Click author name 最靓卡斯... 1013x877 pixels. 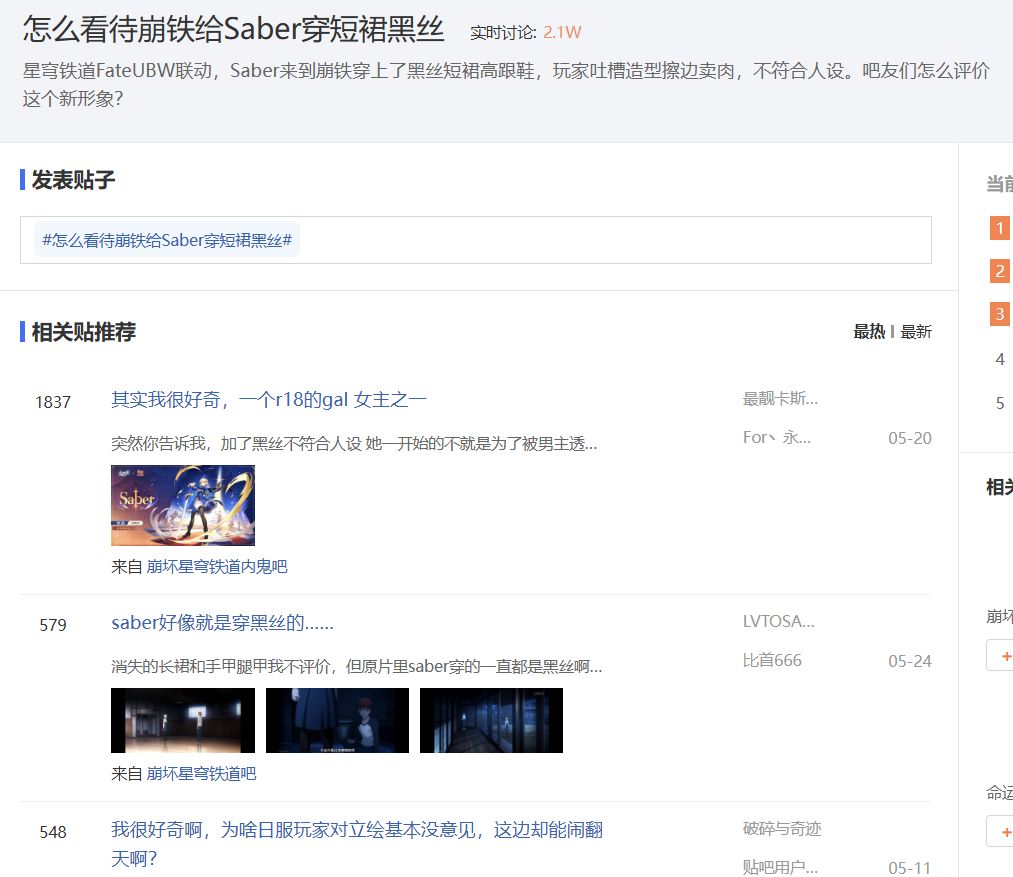[x=780, y=399]
